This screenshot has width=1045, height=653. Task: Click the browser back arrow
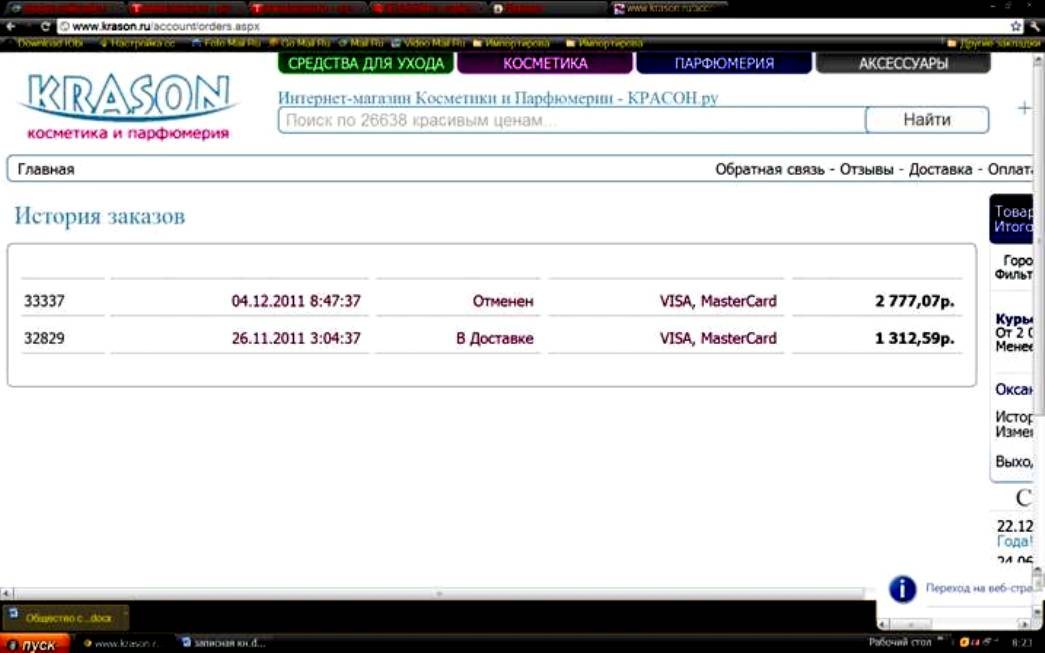(11, 27)
